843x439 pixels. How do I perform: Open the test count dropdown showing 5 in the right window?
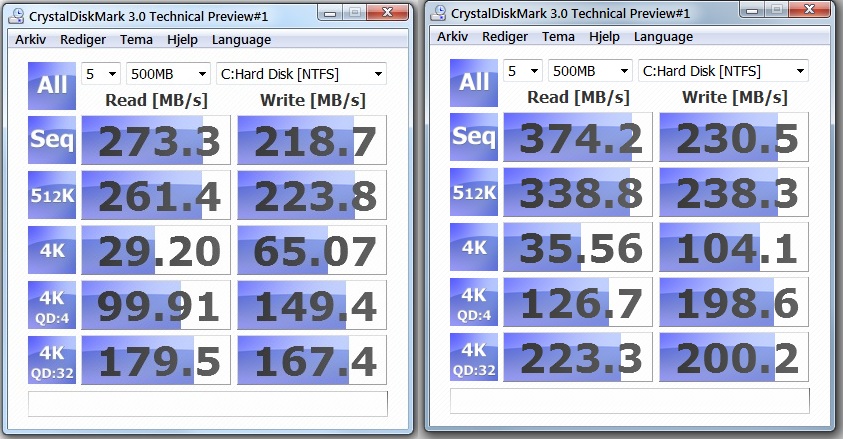523,71
